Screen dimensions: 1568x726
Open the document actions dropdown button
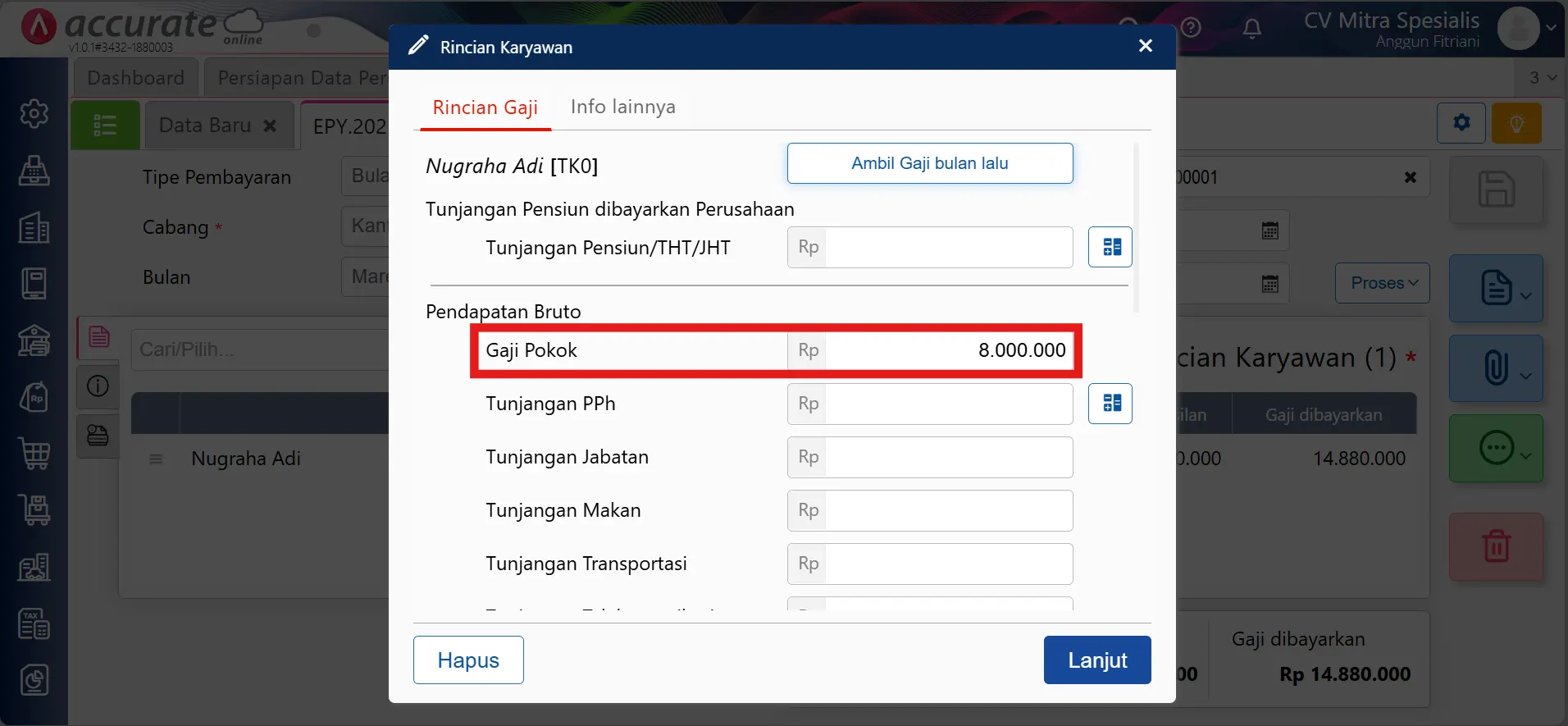1497,288
